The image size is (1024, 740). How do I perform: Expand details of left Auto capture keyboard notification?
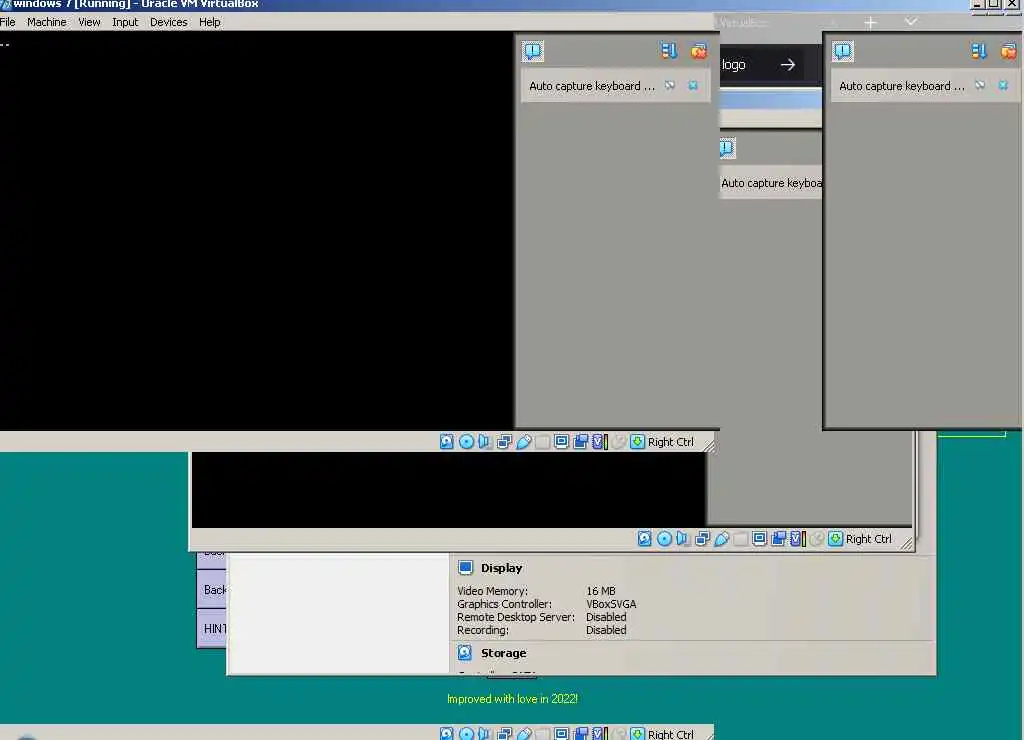(670, 86)
